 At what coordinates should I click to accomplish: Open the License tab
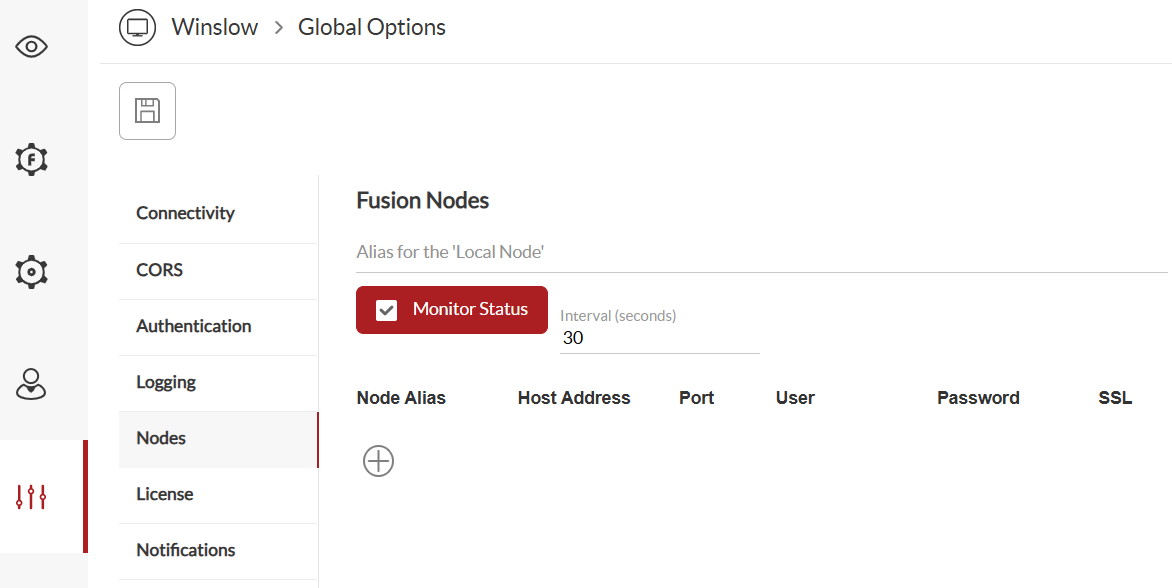tap(218, 495)
